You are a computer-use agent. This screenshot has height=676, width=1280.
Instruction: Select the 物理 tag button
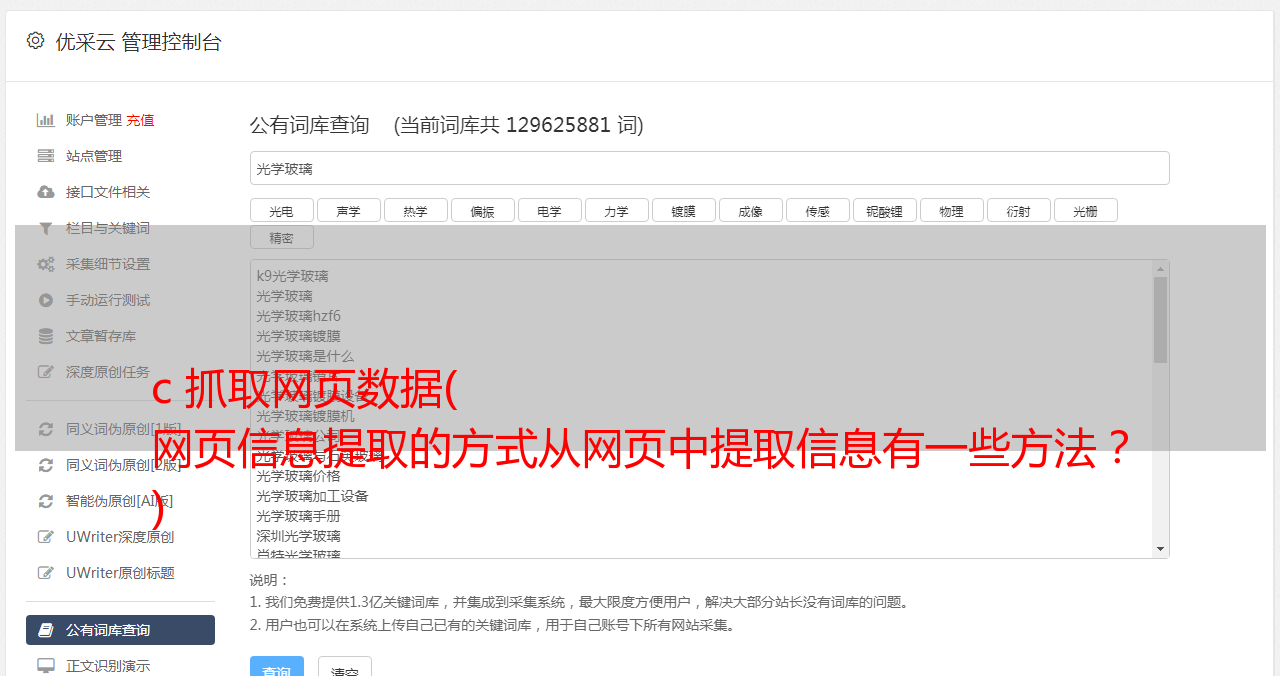point(951,210)
